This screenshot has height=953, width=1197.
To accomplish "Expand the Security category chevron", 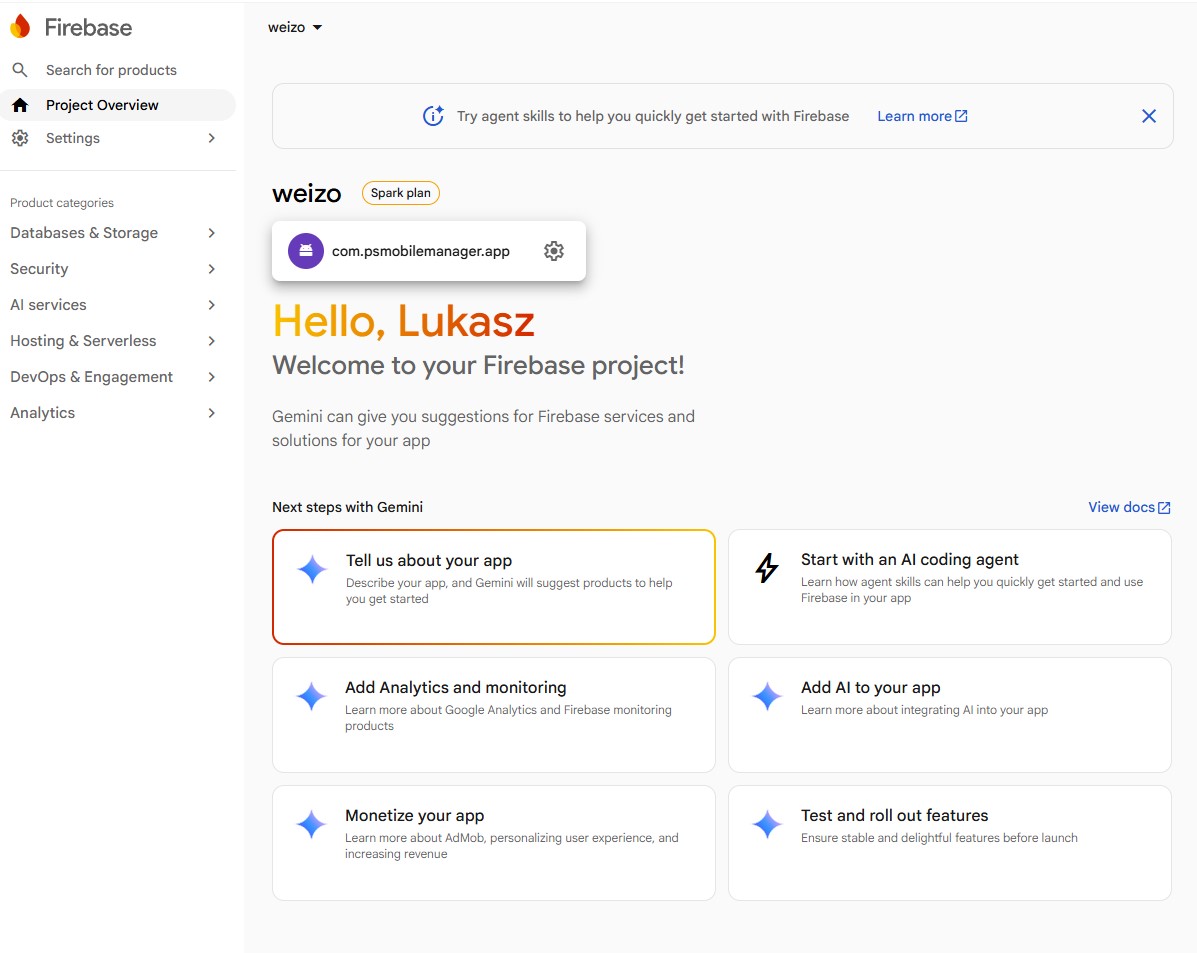I will tap(211, 269).
